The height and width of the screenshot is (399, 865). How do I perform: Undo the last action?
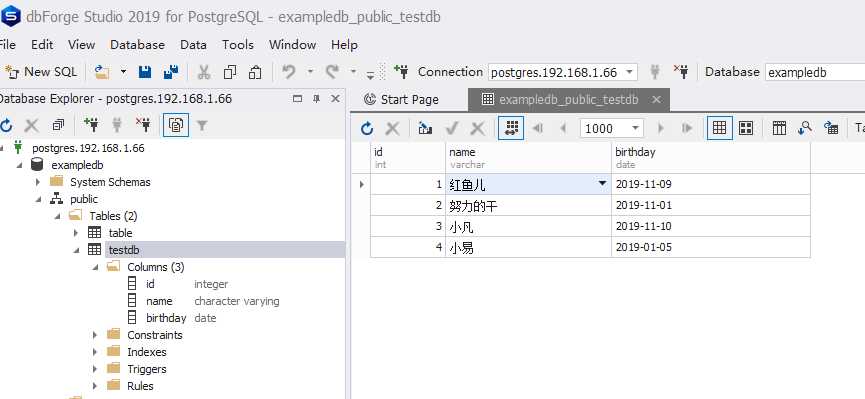click(289, 72)
